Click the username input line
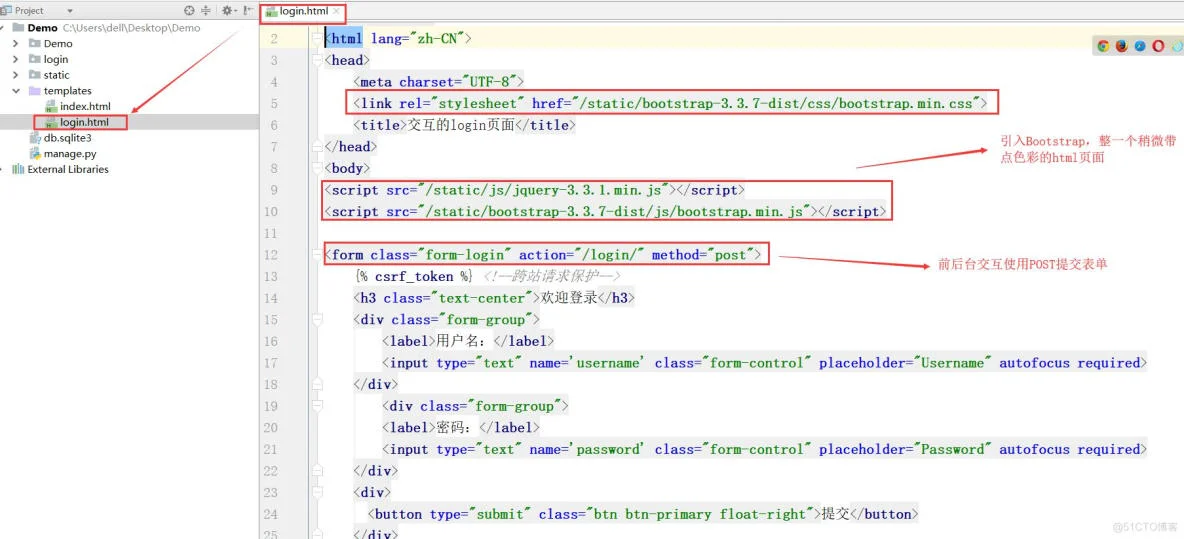Image resolution: width=1184 pixels, height=539 pixels. click(765, 363)
